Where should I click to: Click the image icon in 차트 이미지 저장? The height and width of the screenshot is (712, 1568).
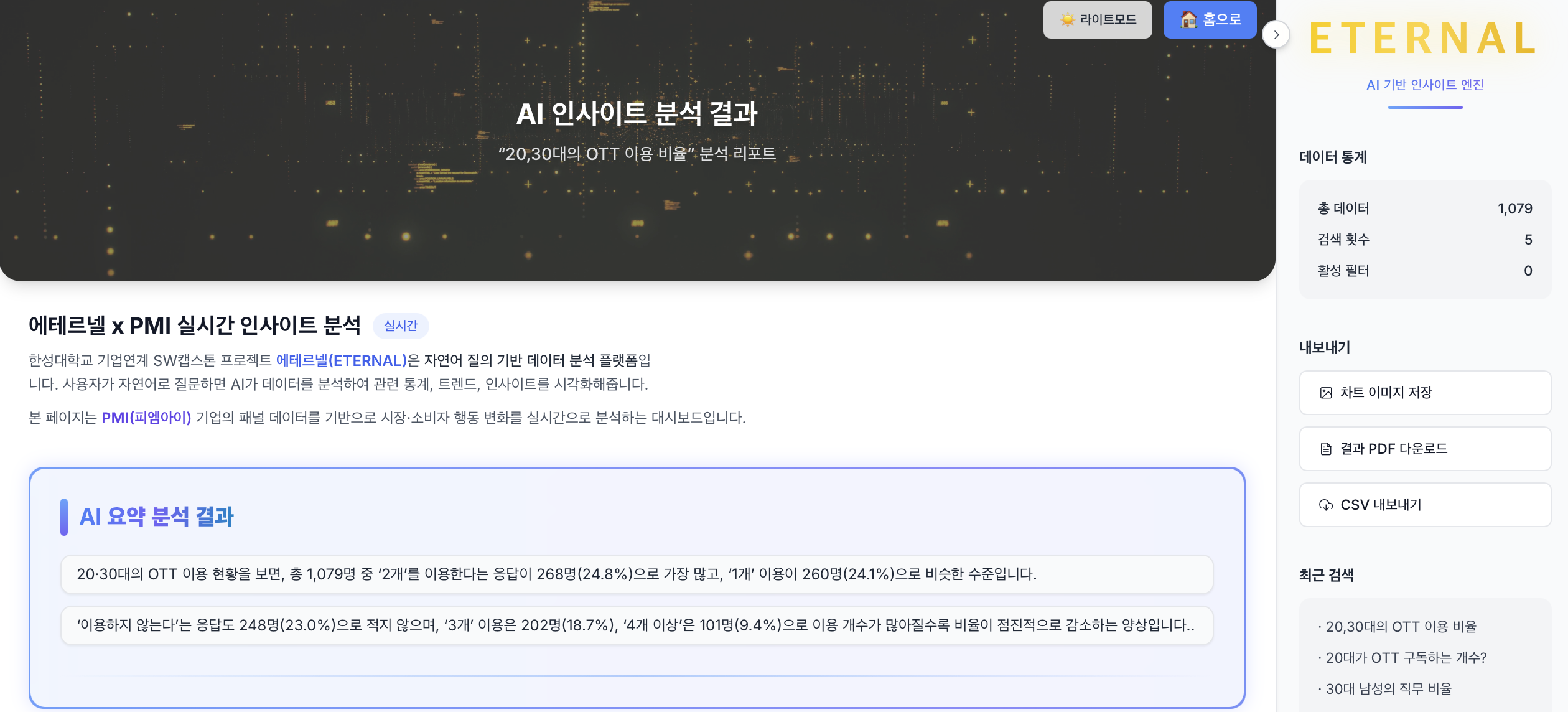[1326, 393]
